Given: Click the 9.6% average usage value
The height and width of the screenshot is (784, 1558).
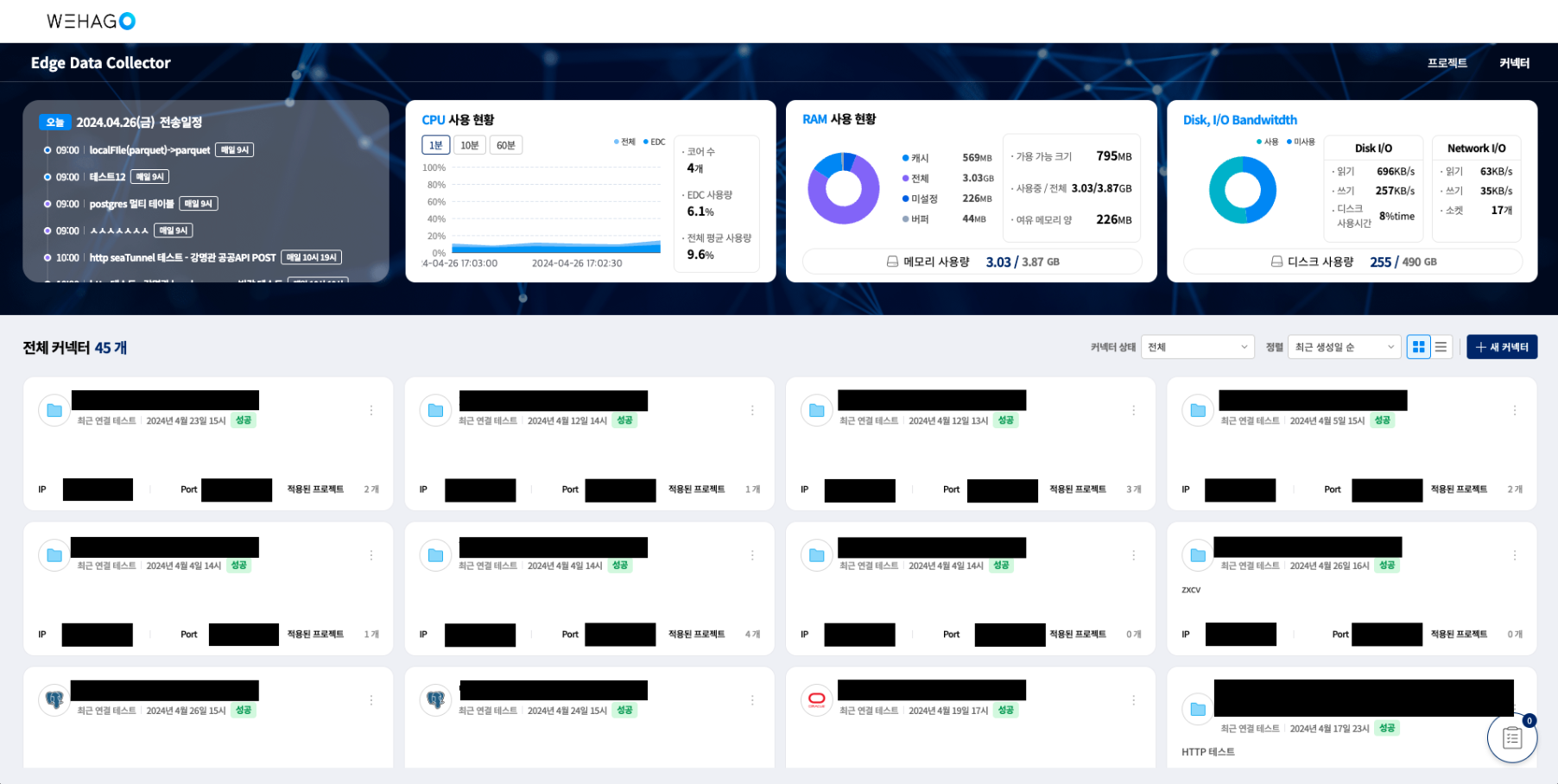Looking at the screenshot, I should tap(700, 255).
